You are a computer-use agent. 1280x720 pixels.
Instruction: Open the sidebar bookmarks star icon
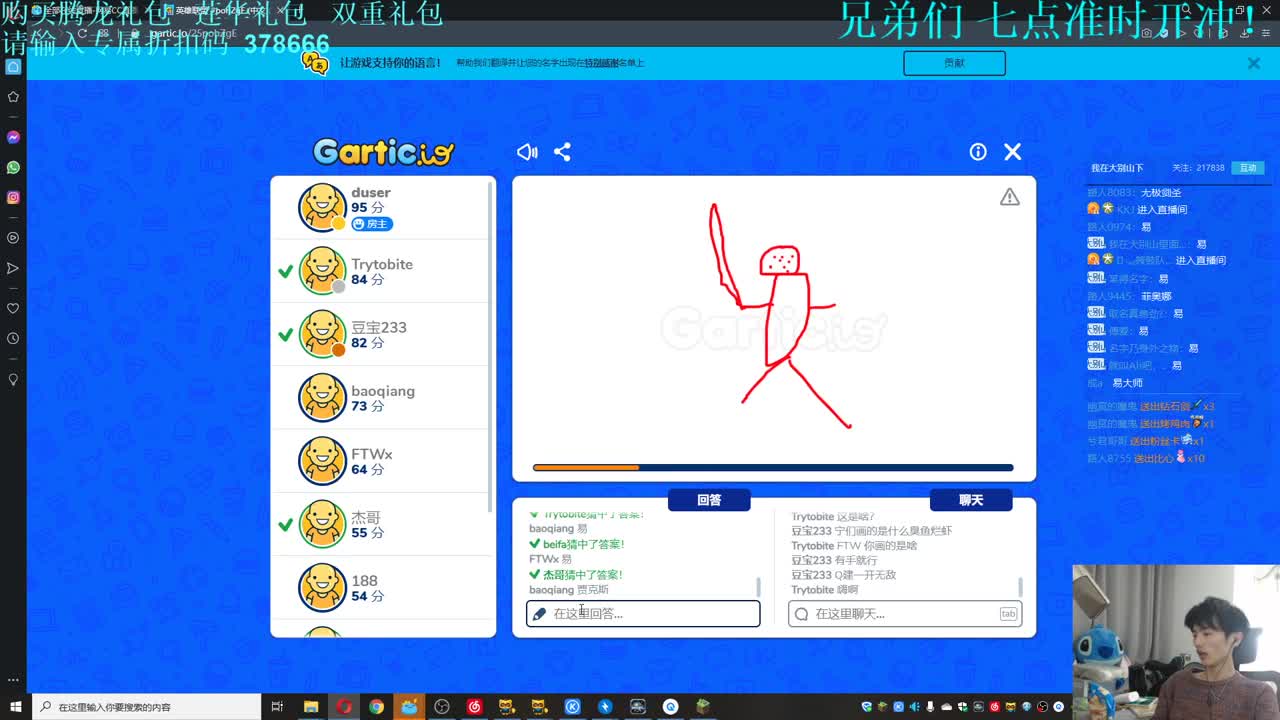pos(13,97)
